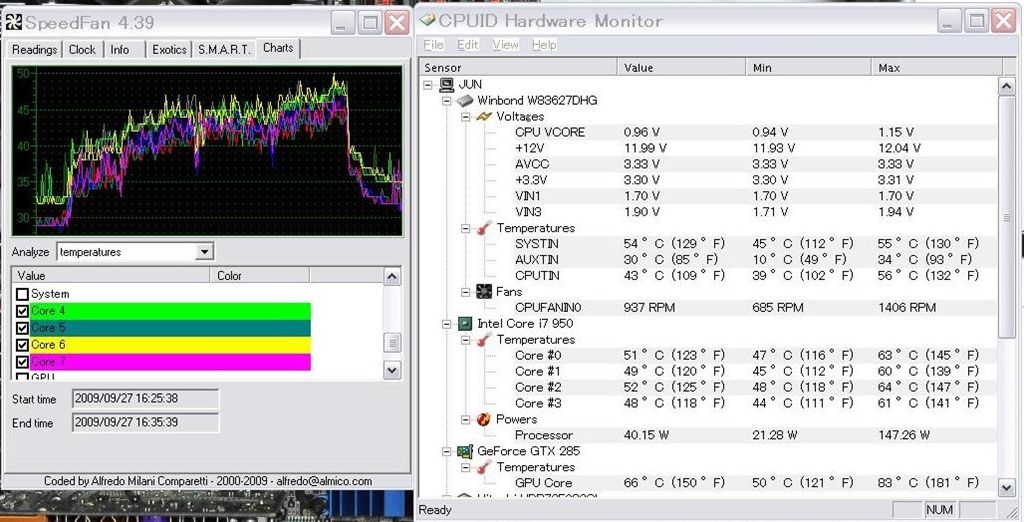Toggle the Core 6 checkbox

coord(22,345)
